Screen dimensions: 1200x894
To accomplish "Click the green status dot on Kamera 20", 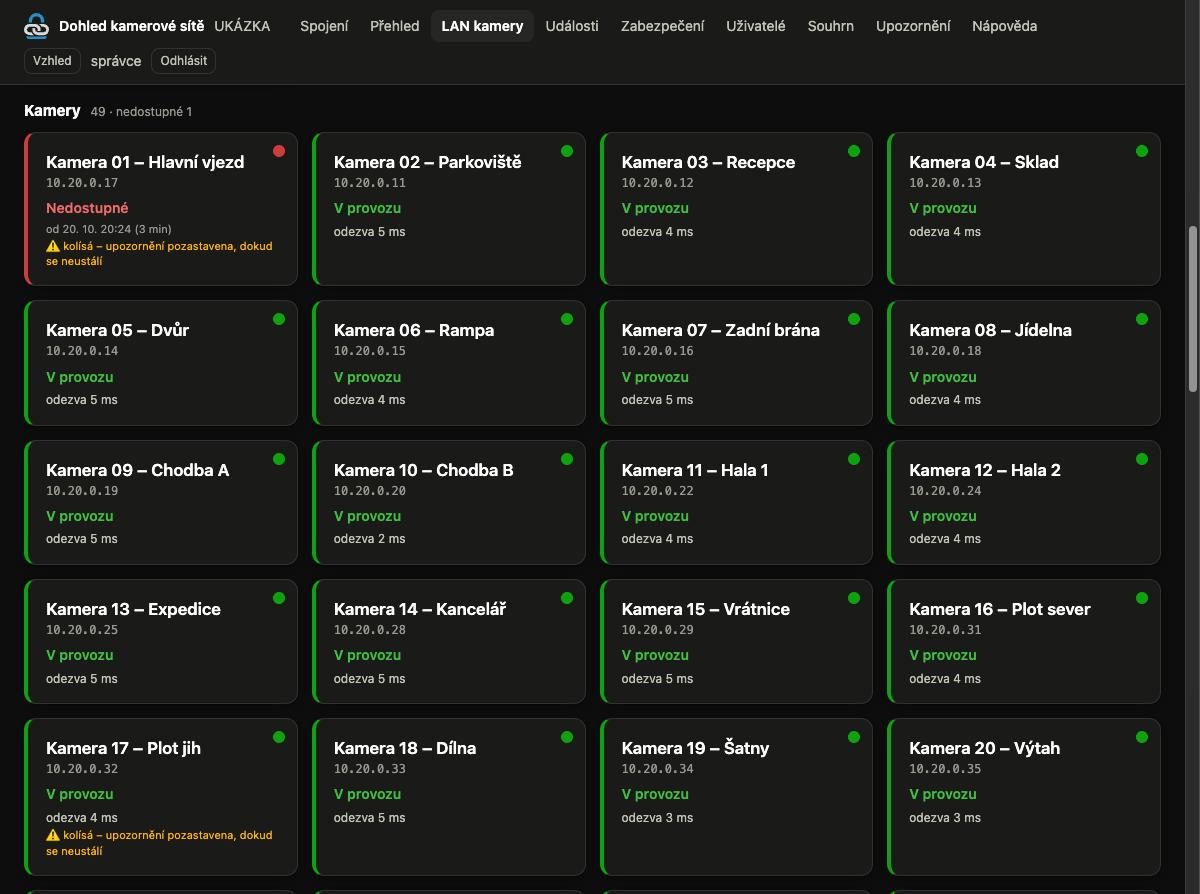I will pos(1142,737).
